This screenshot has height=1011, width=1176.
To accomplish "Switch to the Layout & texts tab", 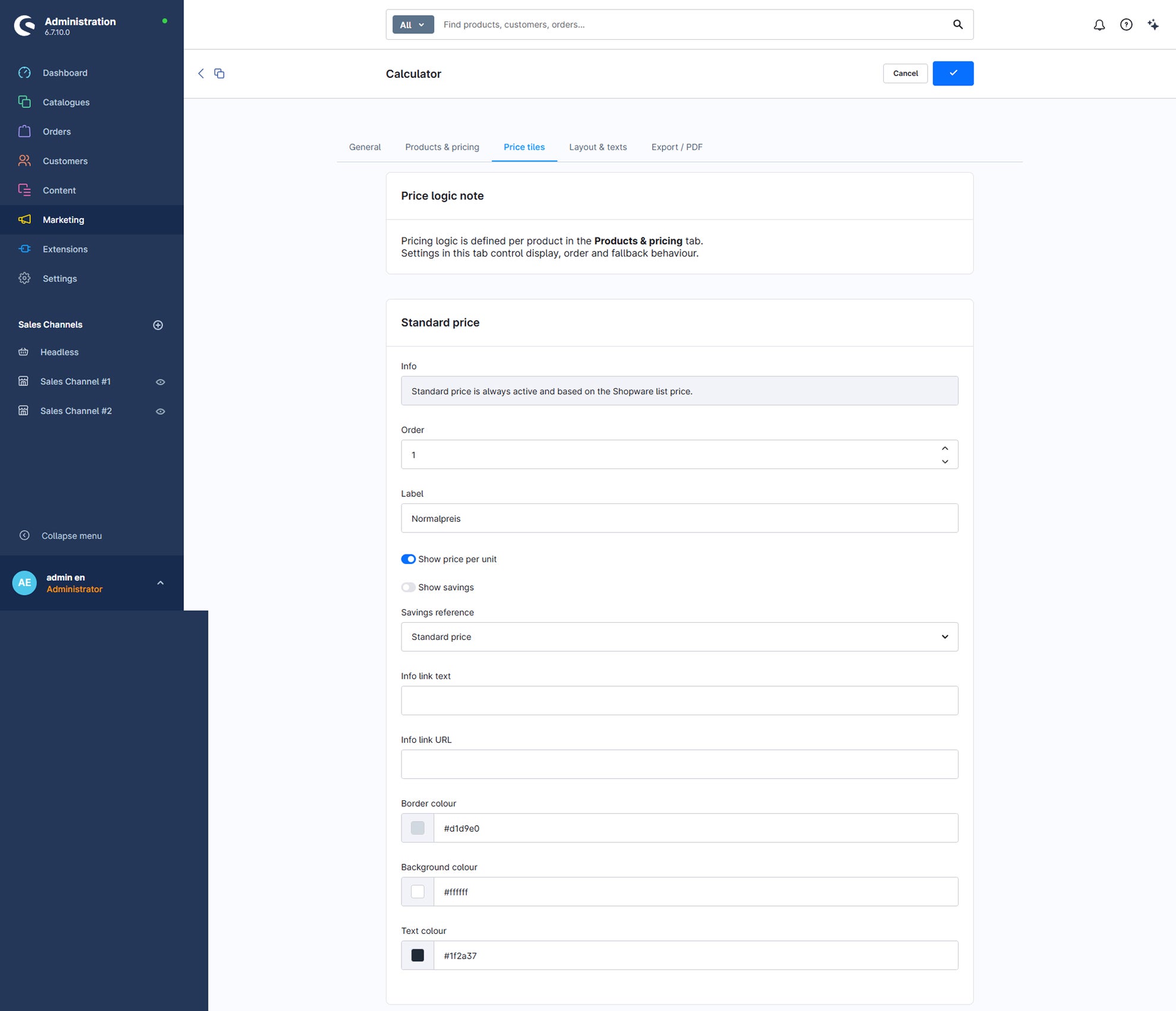I will (x=598, y=147).
